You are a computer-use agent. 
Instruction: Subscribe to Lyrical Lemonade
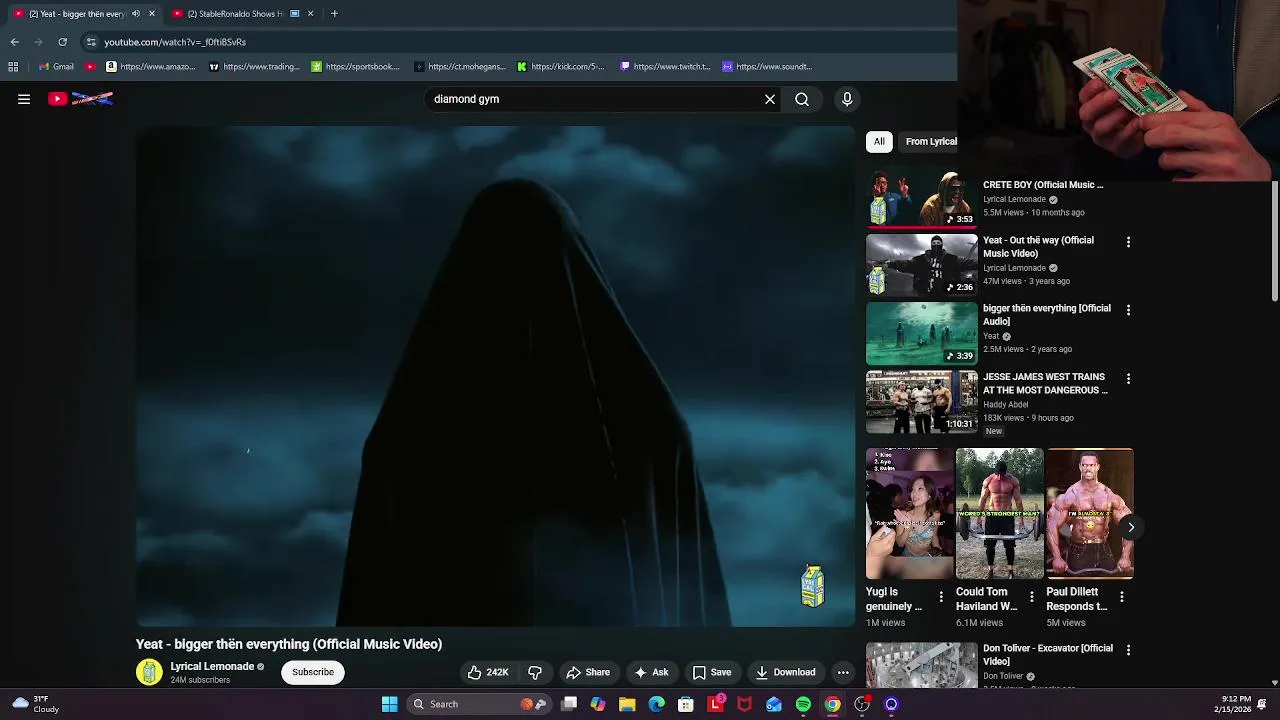tap(313, 672)
